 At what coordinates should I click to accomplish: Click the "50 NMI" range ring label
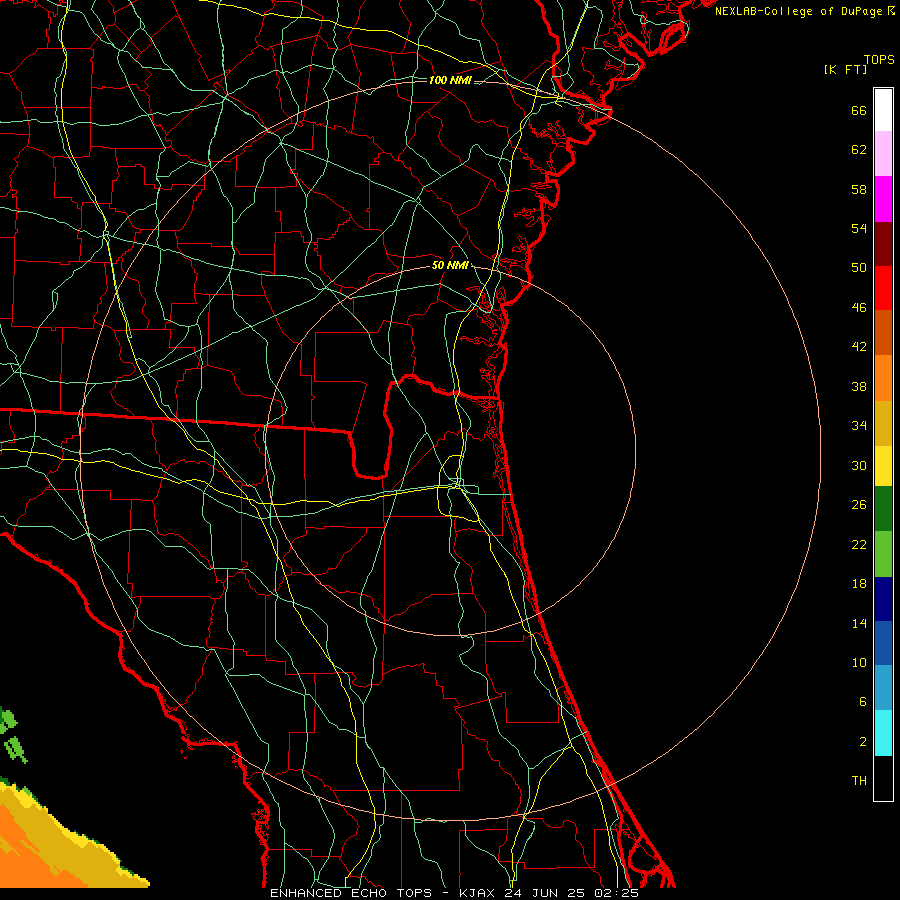[x=450, y=265]
